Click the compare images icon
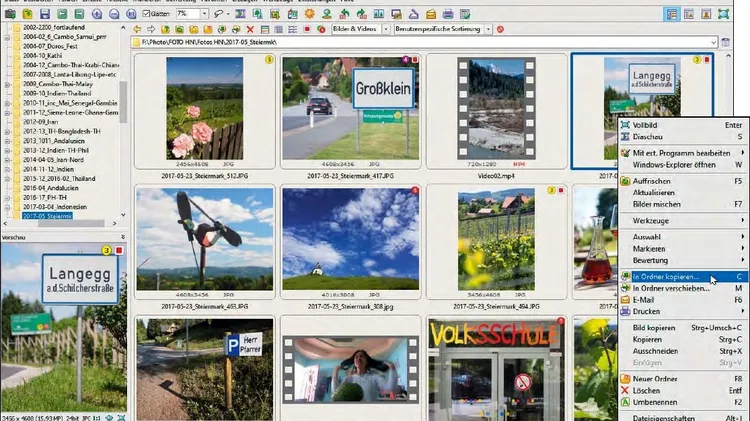This screenshot has width=750, height=421. (379, 14)
